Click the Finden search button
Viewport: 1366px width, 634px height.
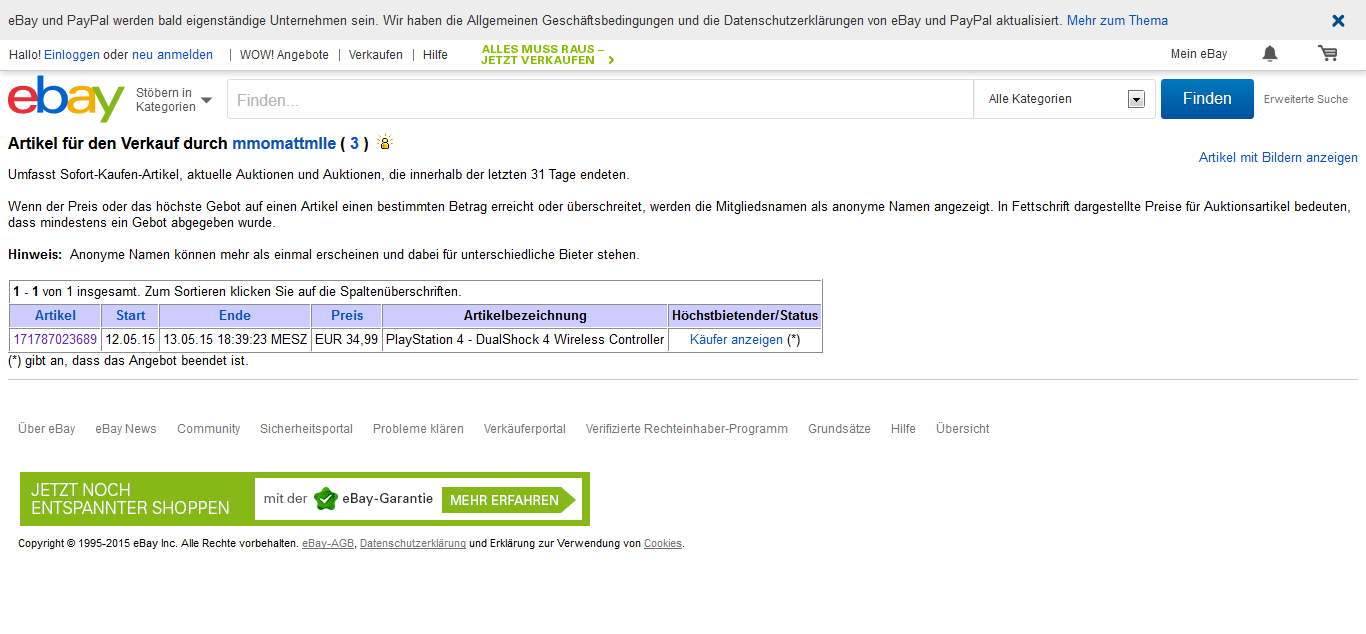[1206, 99]
